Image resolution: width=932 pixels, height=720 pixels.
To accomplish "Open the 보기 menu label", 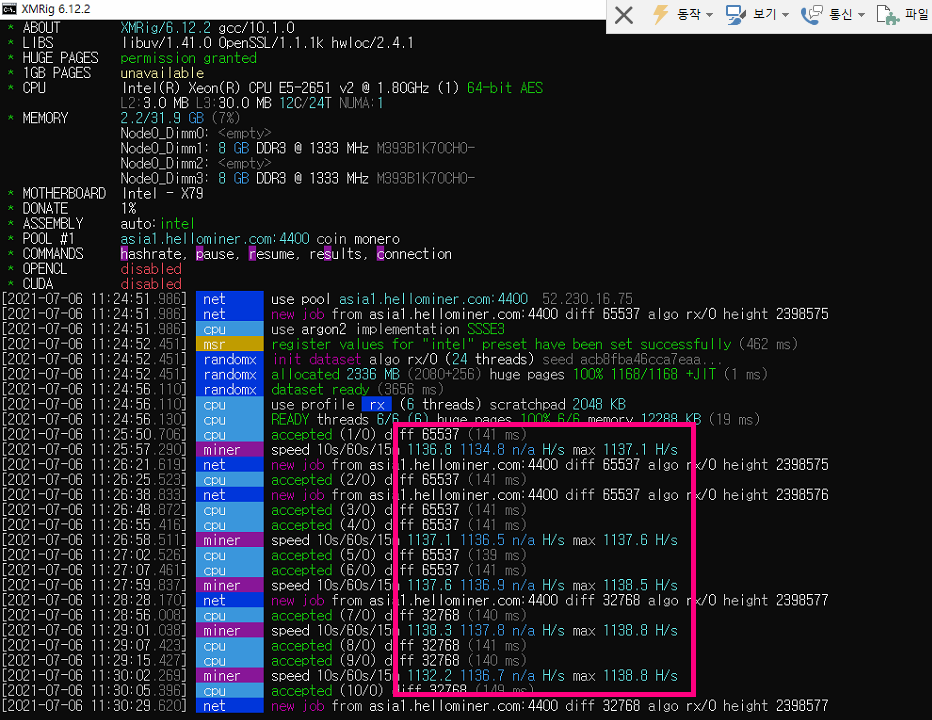I will click(765, 14).
